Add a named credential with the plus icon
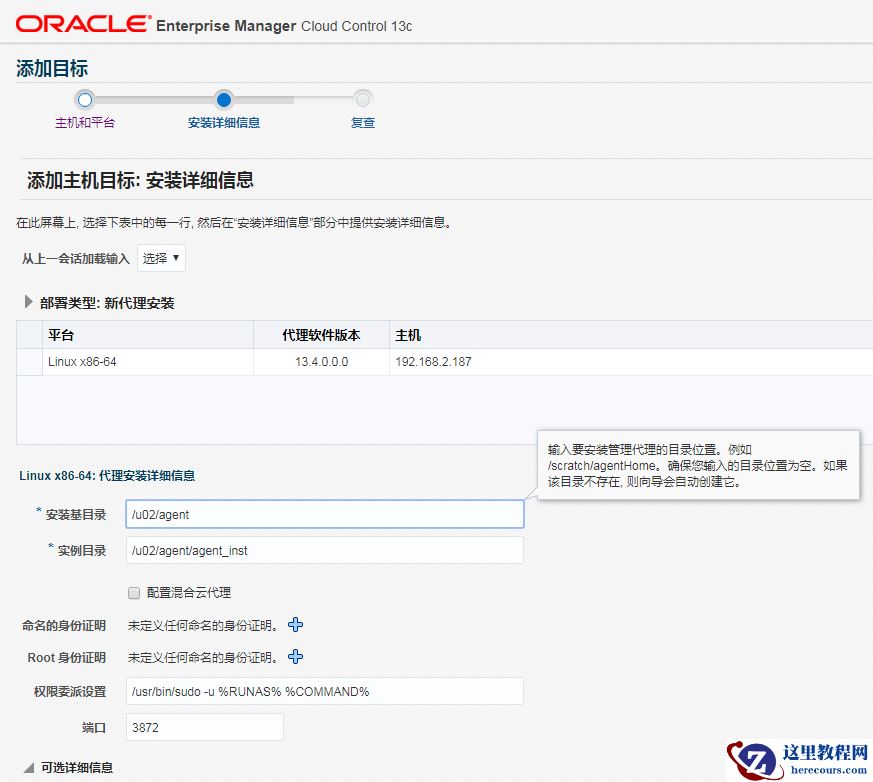Screen dimensions: 873x782 click(295, 624)
